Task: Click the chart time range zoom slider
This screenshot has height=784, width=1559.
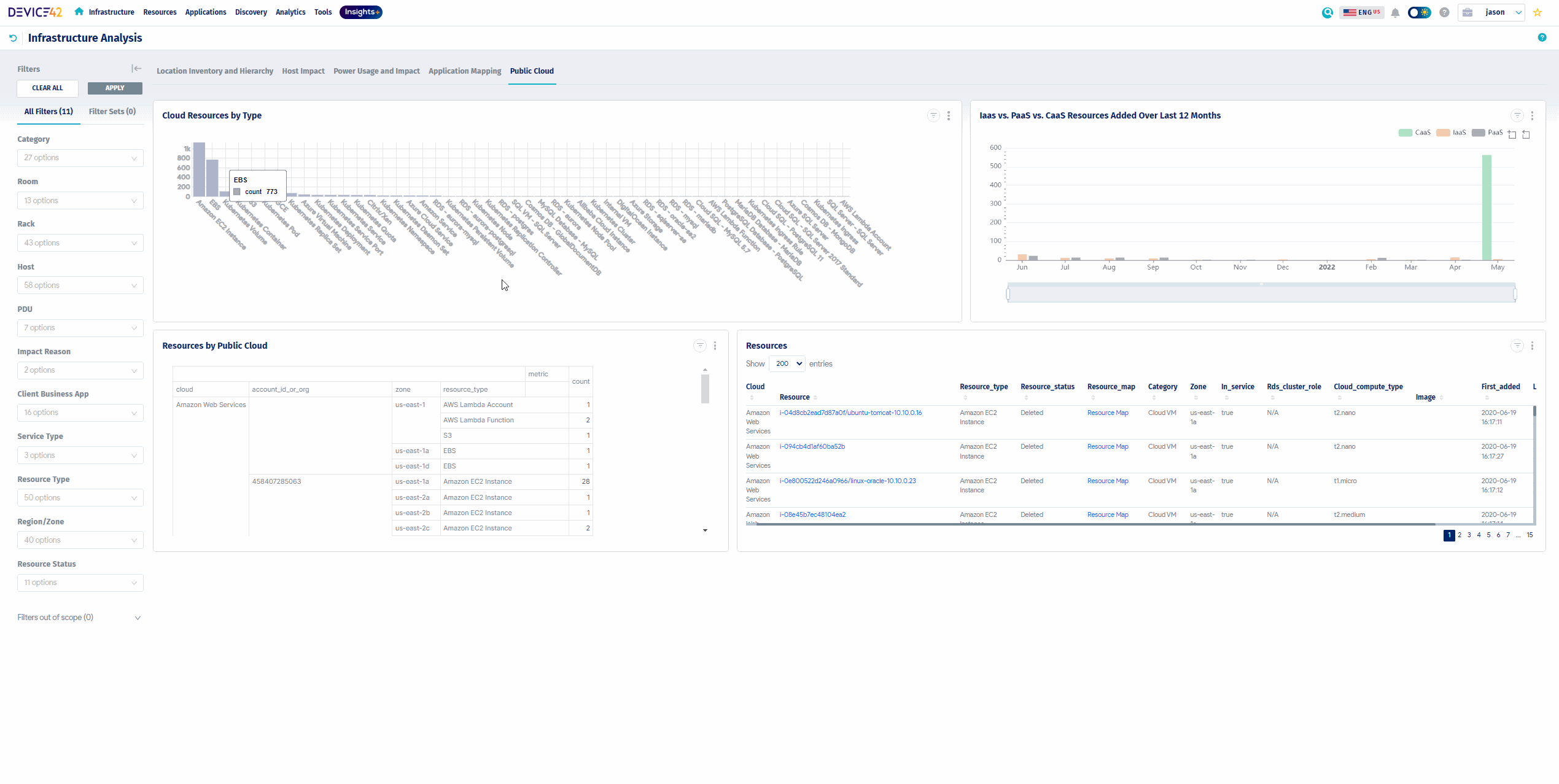Action: (x=1261, y=293)
